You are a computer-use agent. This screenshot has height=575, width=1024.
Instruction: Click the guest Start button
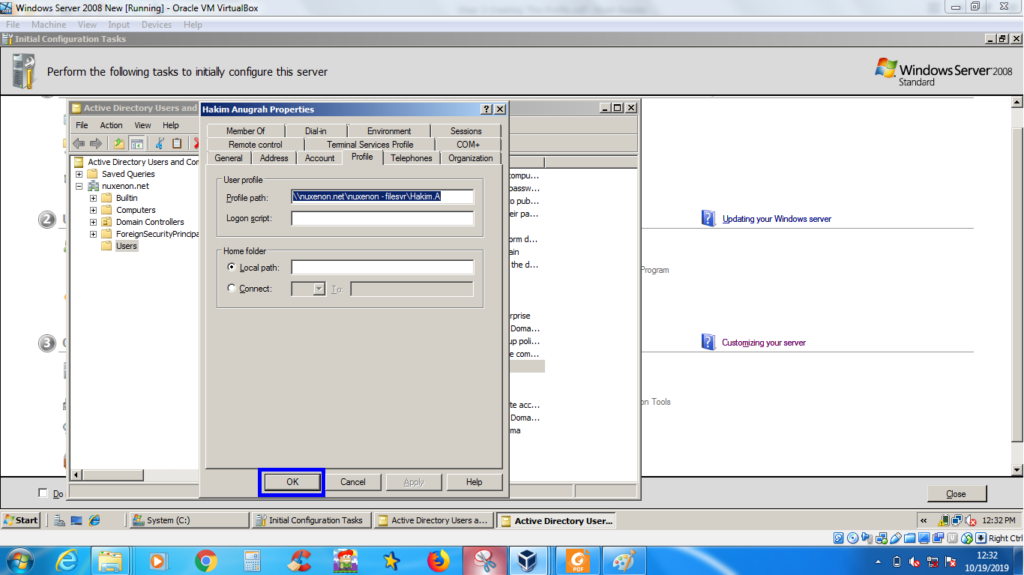click(x=22, y=520)
